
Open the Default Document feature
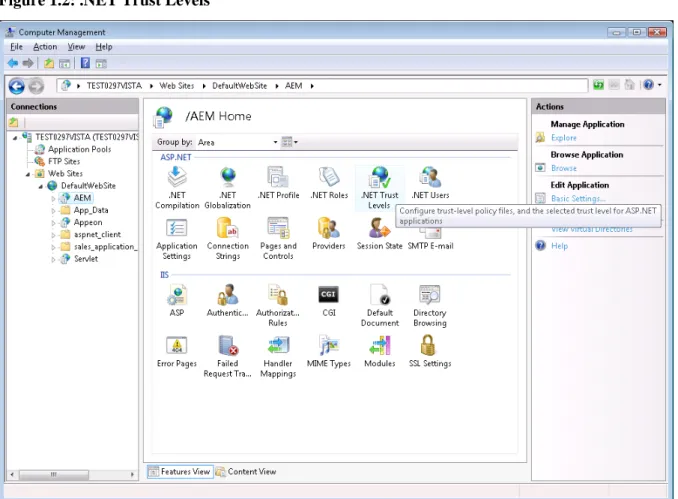(x=380, y=305)
